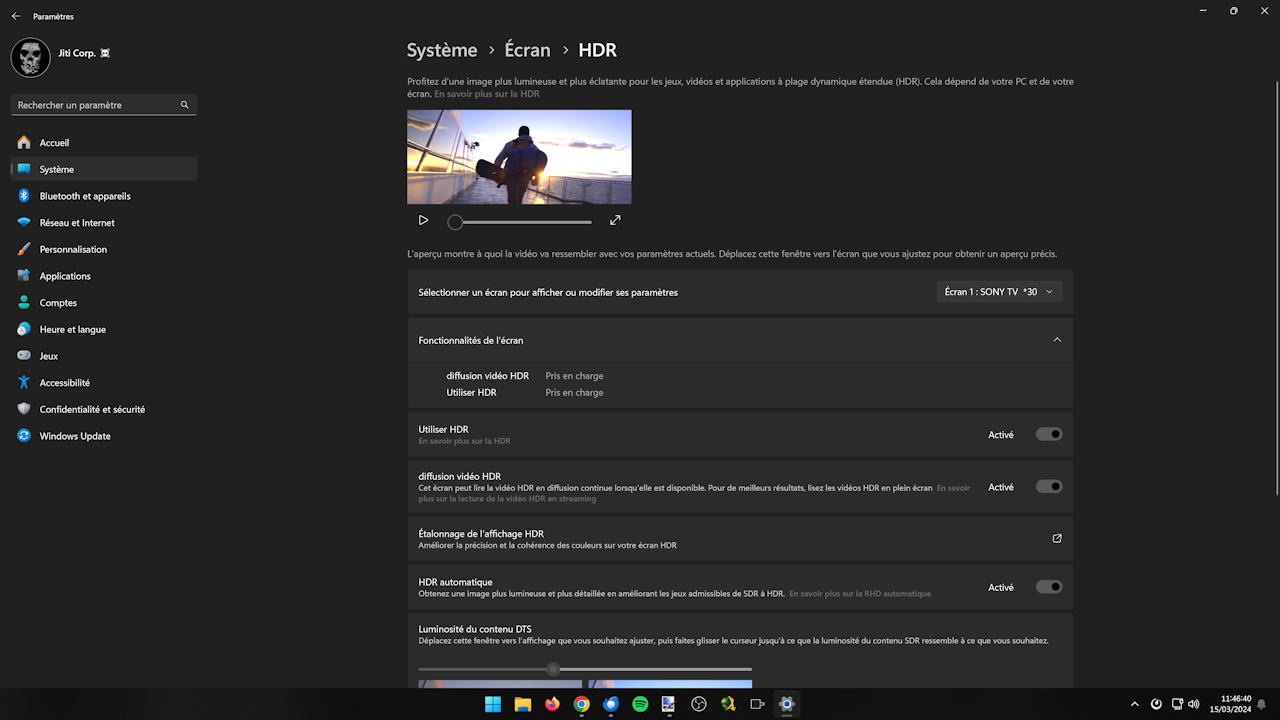
Task: Open Étalonnage de l'affichage HDR
Action: pos(1056,538)
